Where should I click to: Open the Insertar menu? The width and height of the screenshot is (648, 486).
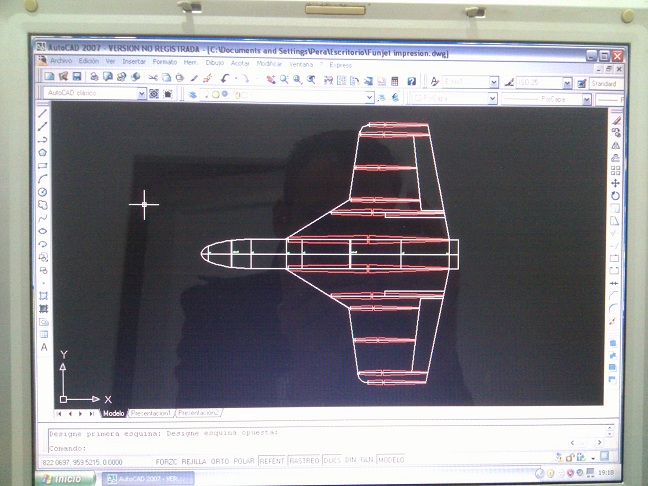tap(134, 61)
